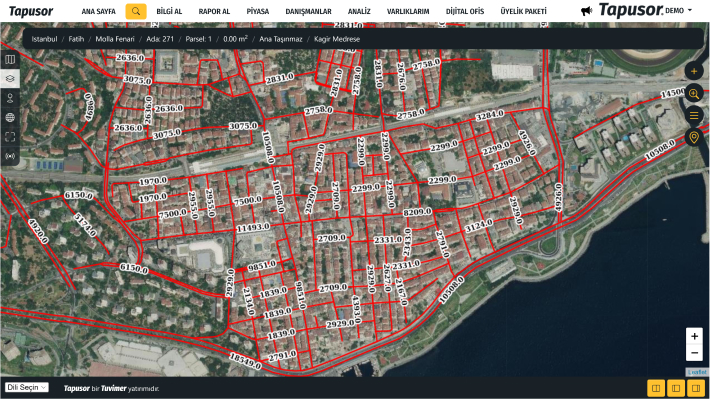Click the street view person pin icon

(10, 98)
